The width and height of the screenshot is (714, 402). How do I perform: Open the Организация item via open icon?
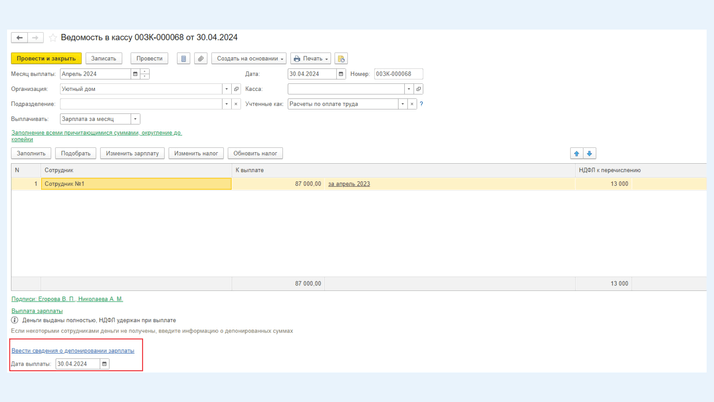236,89
